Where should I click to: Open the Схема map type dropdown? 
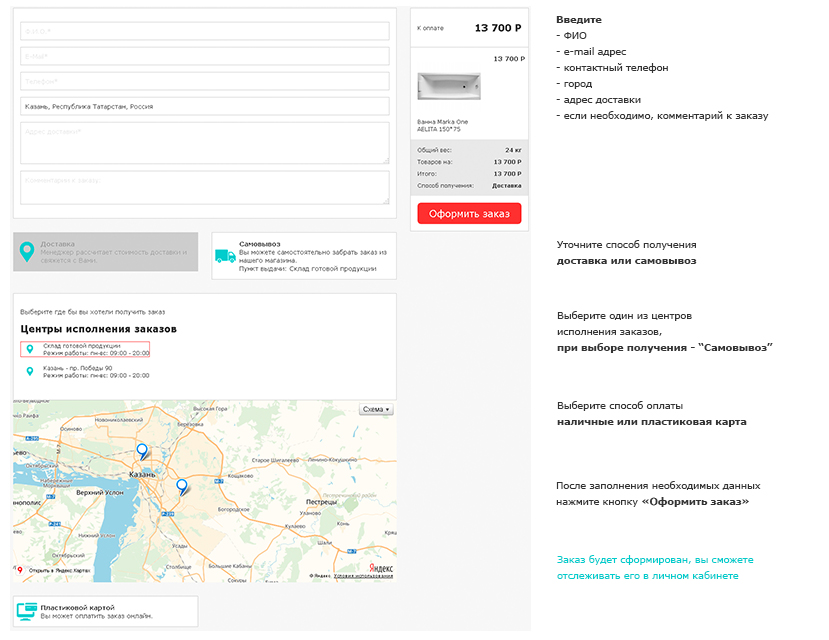click(x=376, y=409)
